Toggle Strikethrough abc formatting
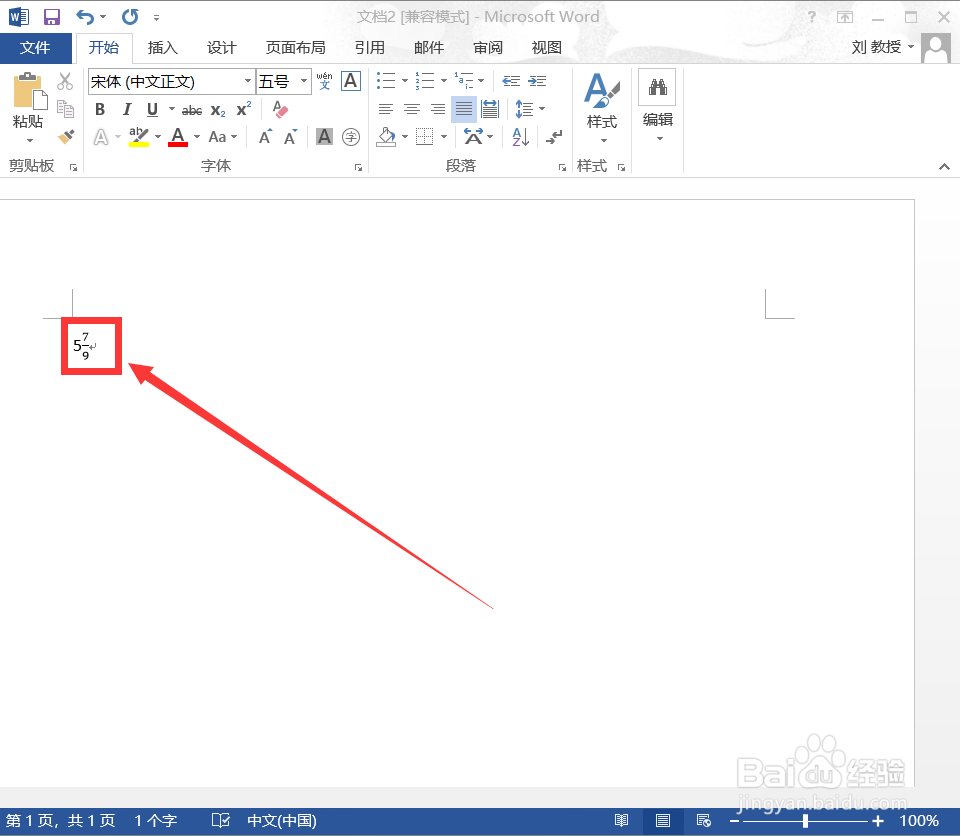 click(192, 110)
